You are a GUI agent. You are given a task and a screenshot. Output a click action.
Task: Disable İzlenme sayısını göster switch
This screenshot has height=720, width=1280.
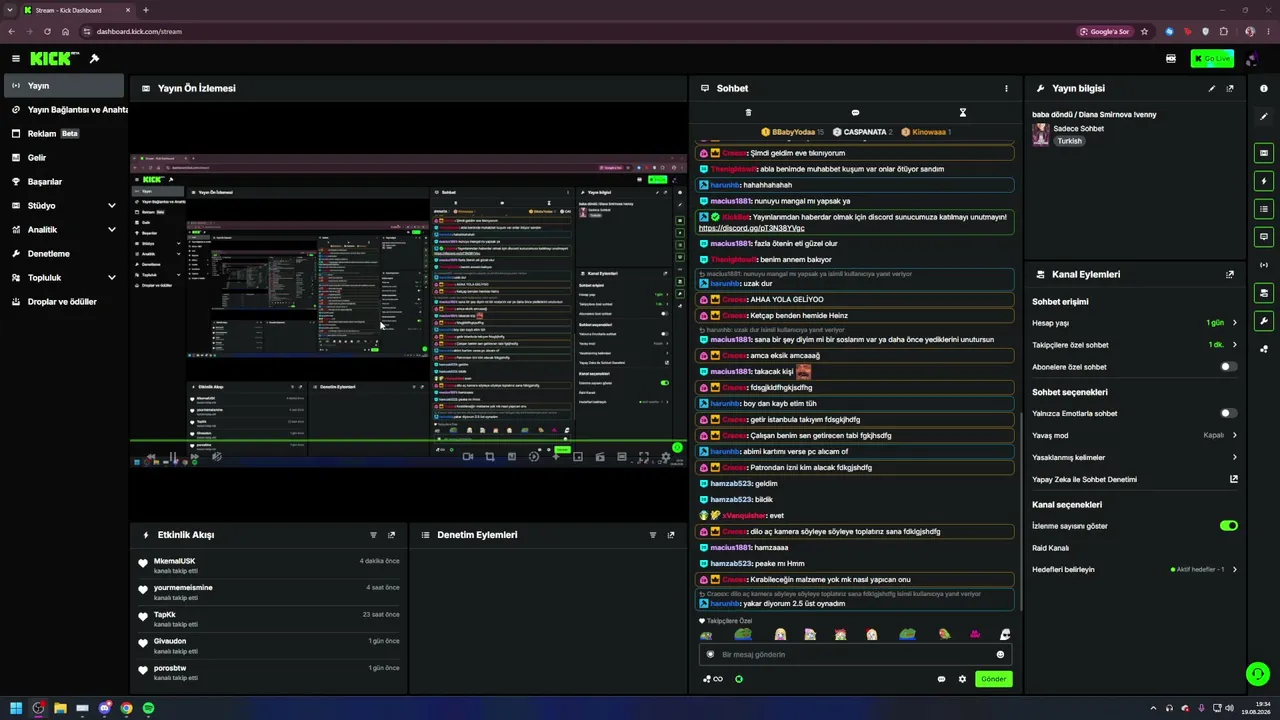coord(1229,526)
